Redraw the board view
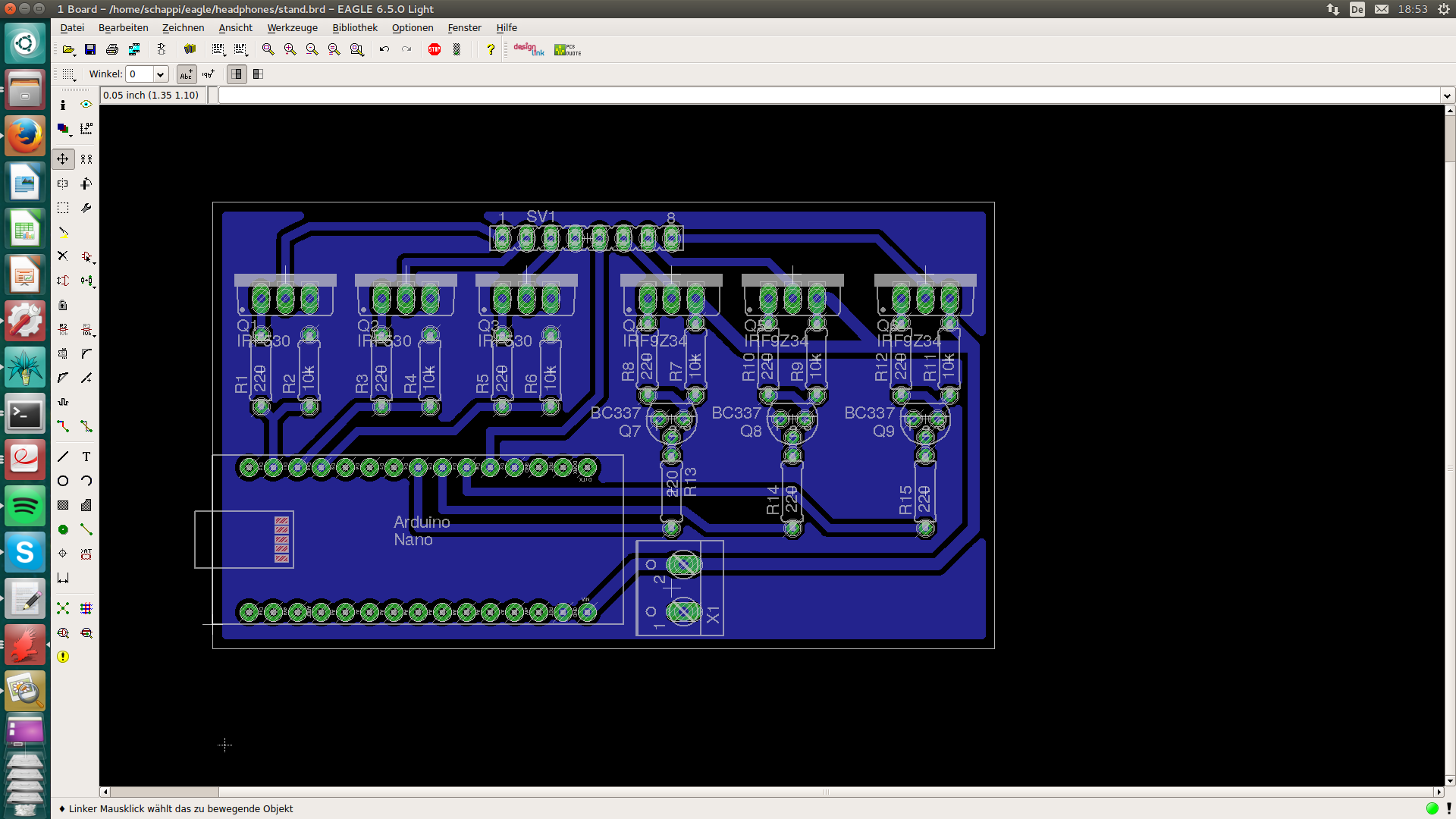The image size is (1456, 819). click(334, 50)
